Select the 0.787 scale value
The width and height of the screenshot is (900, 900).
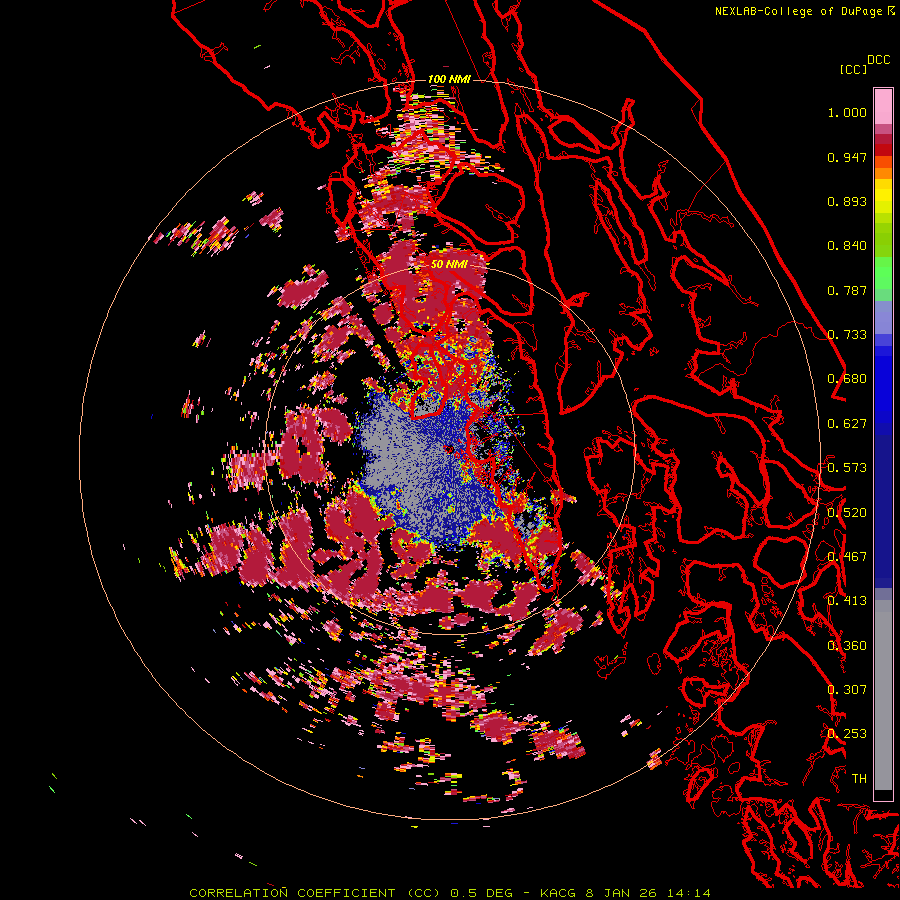click(847, 290)
